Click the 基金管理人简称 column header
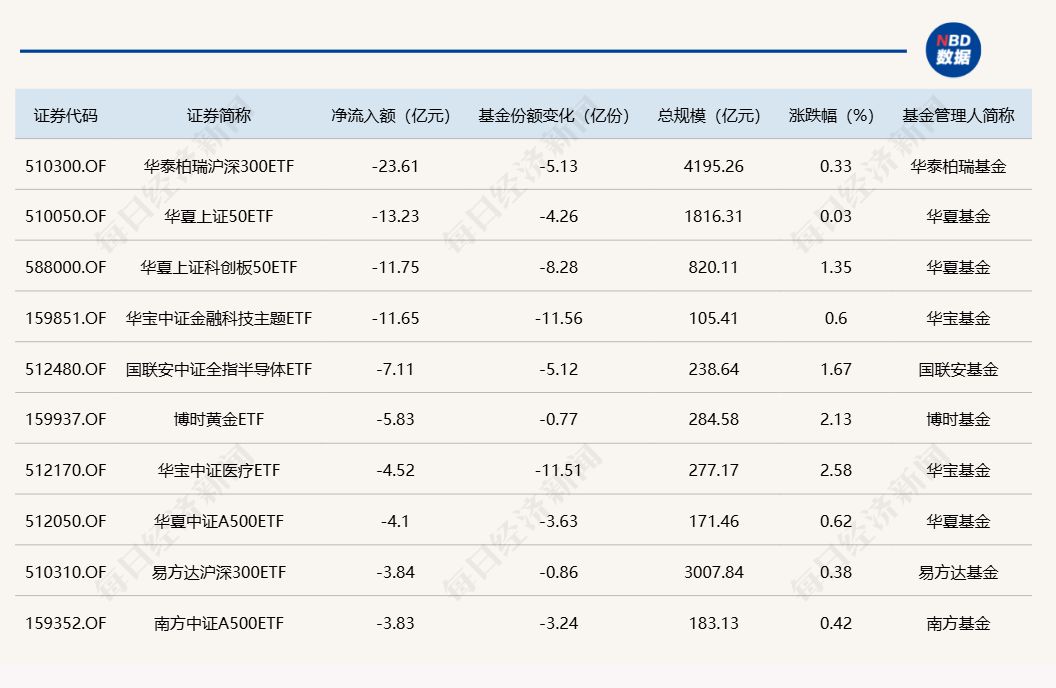This screenshot has width=1056, height=688. pyautogui.click(x=958, y=115)
